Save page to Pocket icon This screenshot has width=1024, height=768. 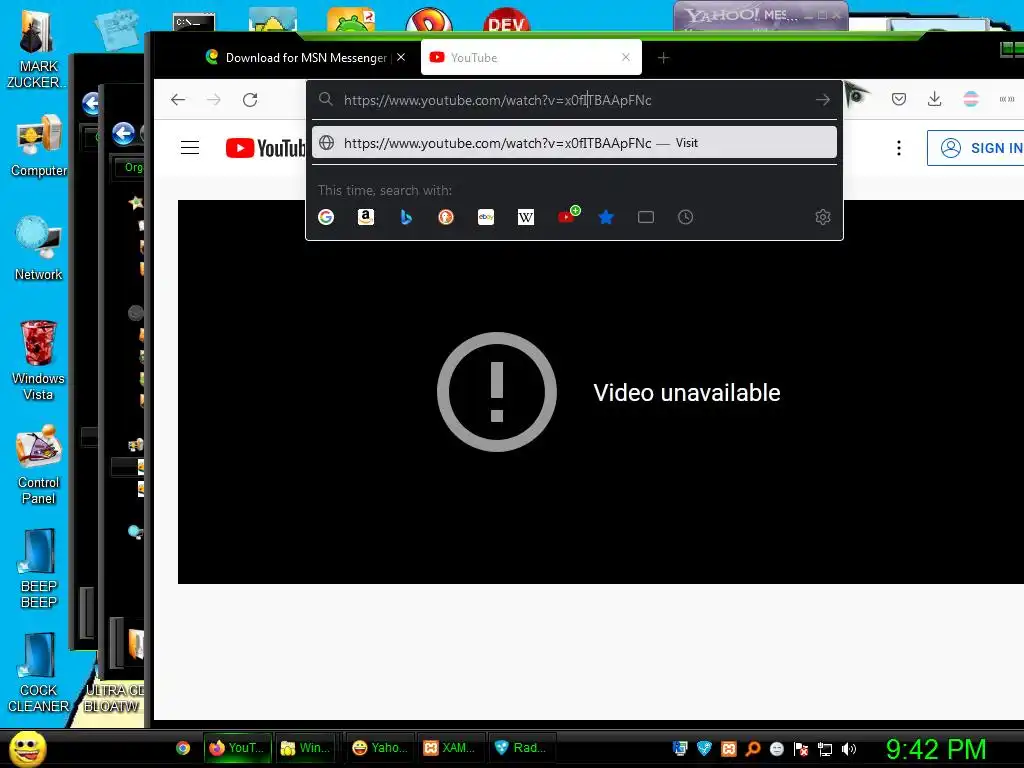pos(899,99)
